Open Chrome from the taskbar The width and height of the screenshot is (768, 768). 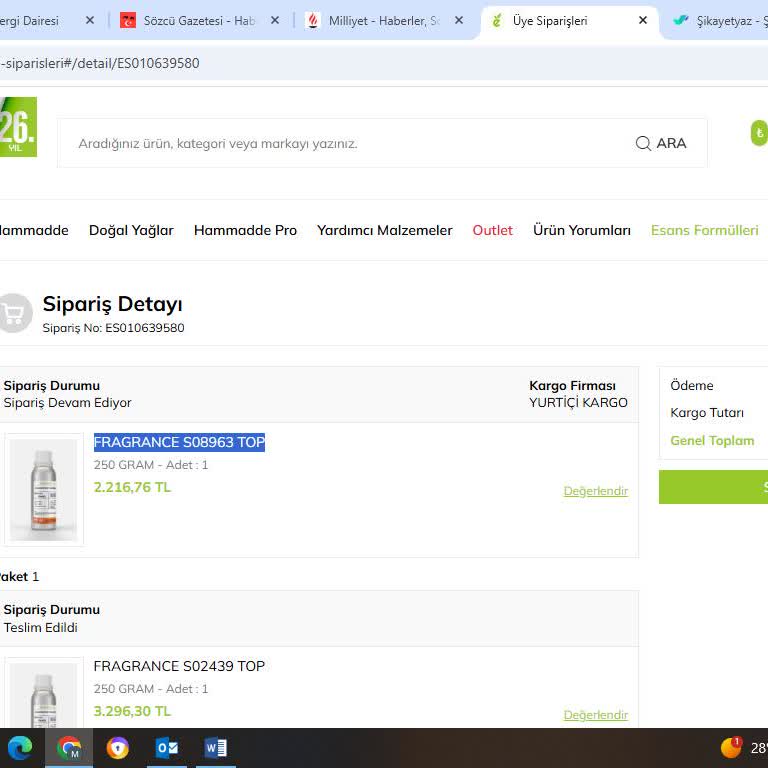pyautogui.click(x=69, y=747)
